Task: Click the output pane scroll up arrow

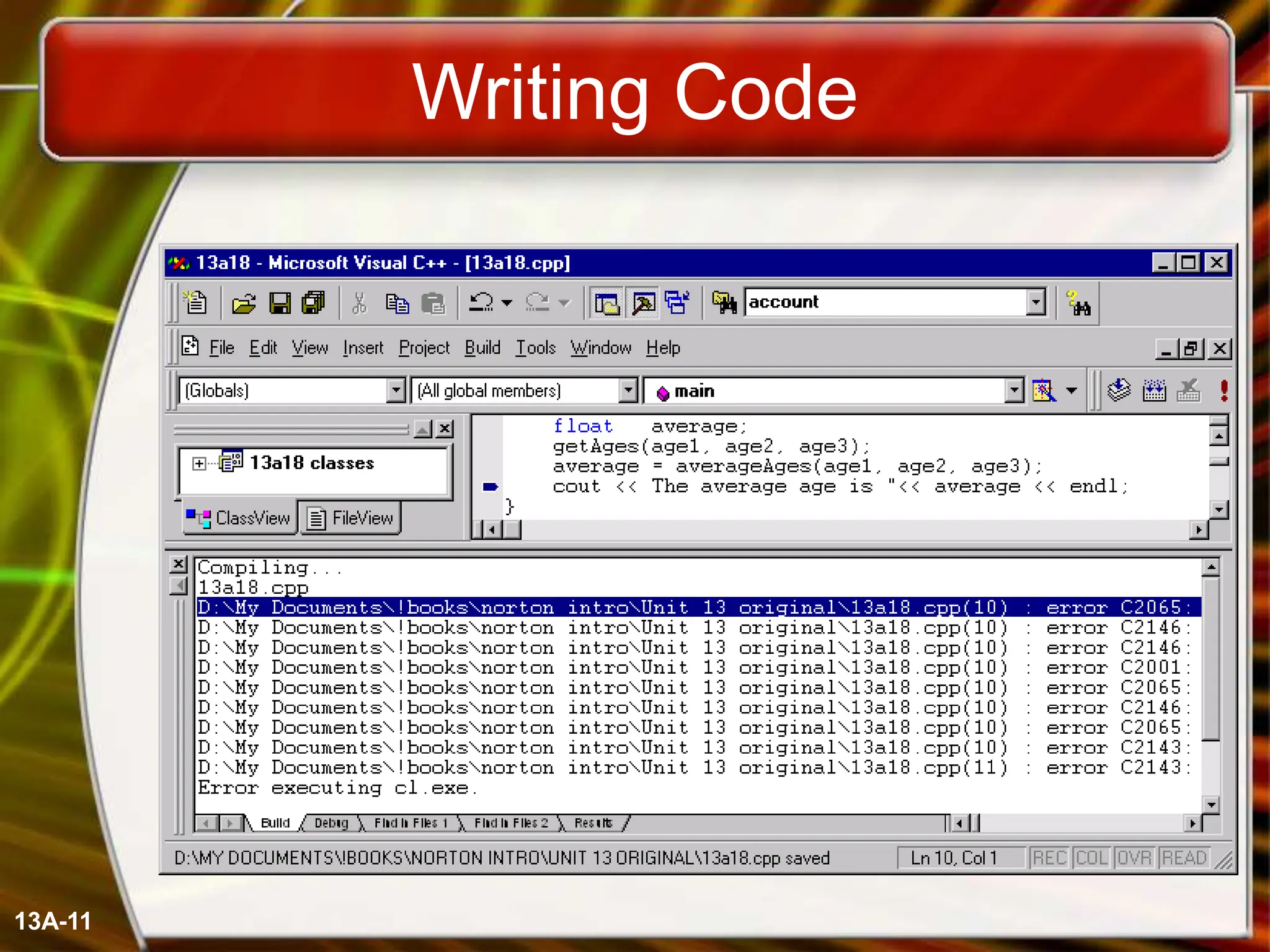Action: coord(1211,567)
